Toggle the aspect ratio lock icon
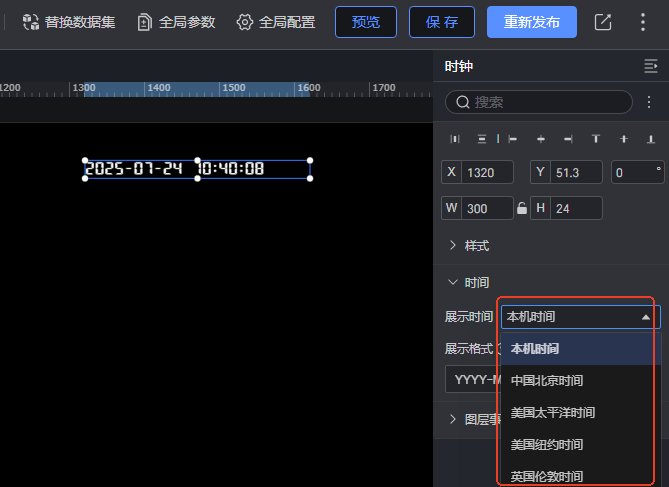 [521, 208]
